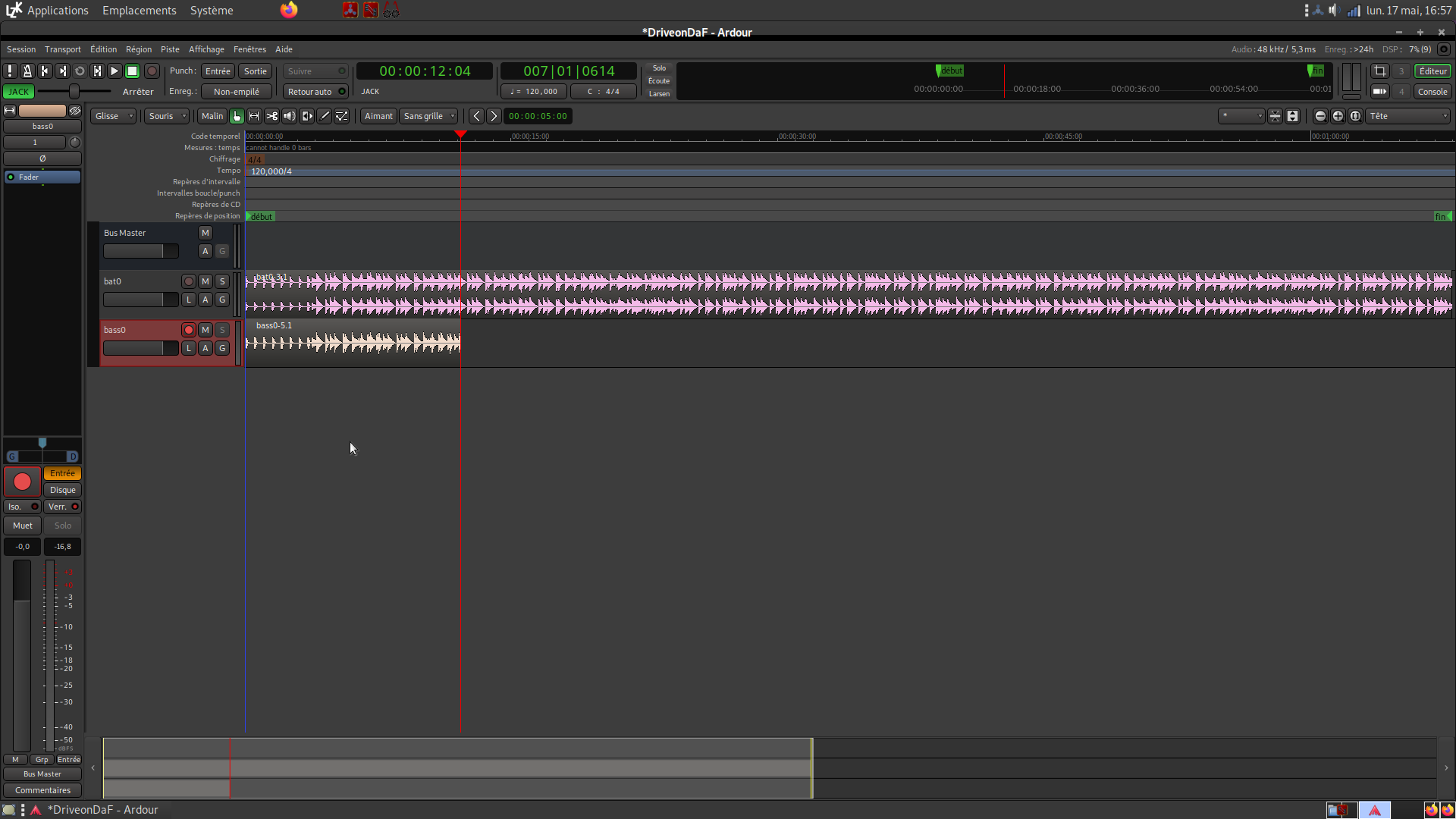The width and height of the screenshot is (1456, 819).
Task: Click the Non-empilé record mode button
Action: click(x=236, y=92)
